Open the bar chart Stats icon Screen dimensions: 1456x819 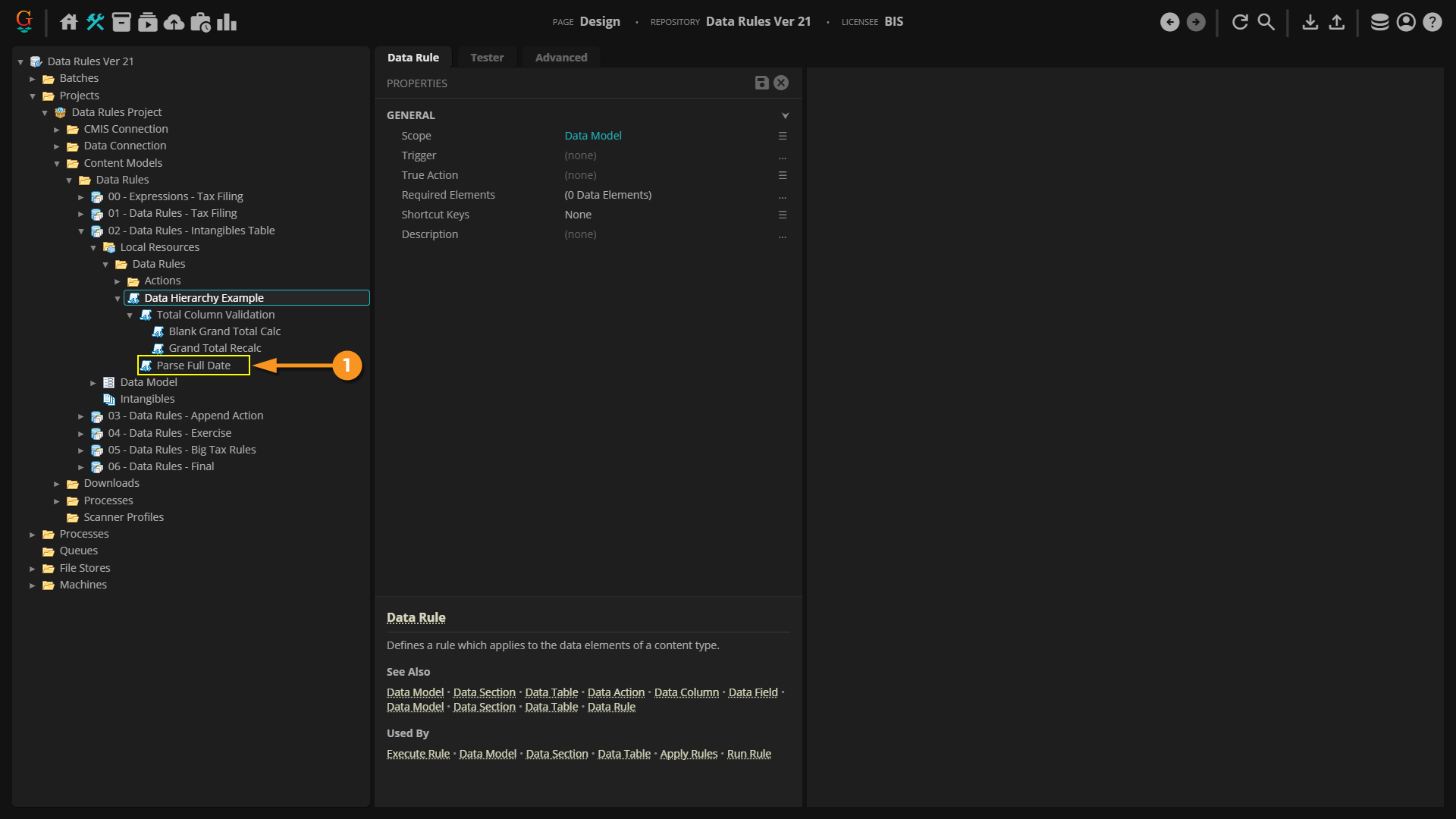pyautogui.click(x=227, y=22)
